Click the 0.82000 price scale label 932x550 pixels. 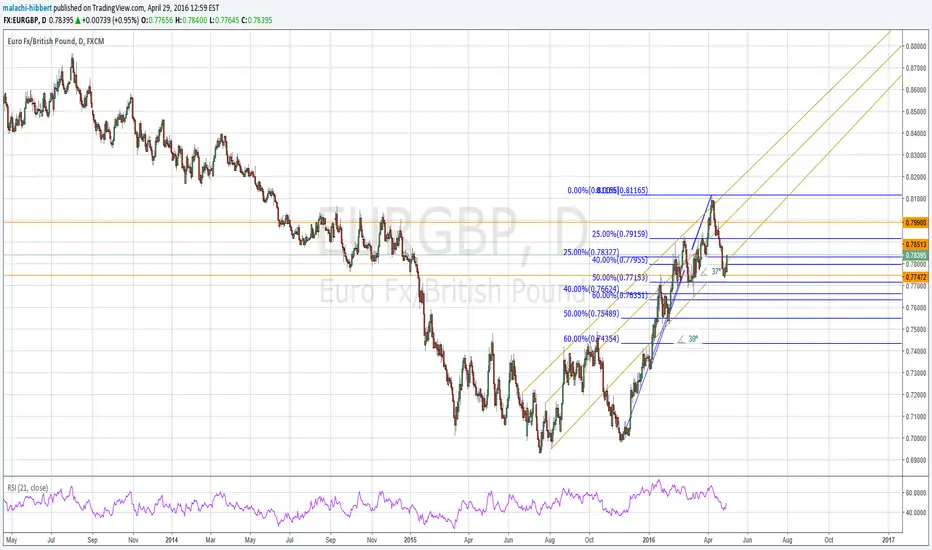[916, 177]
